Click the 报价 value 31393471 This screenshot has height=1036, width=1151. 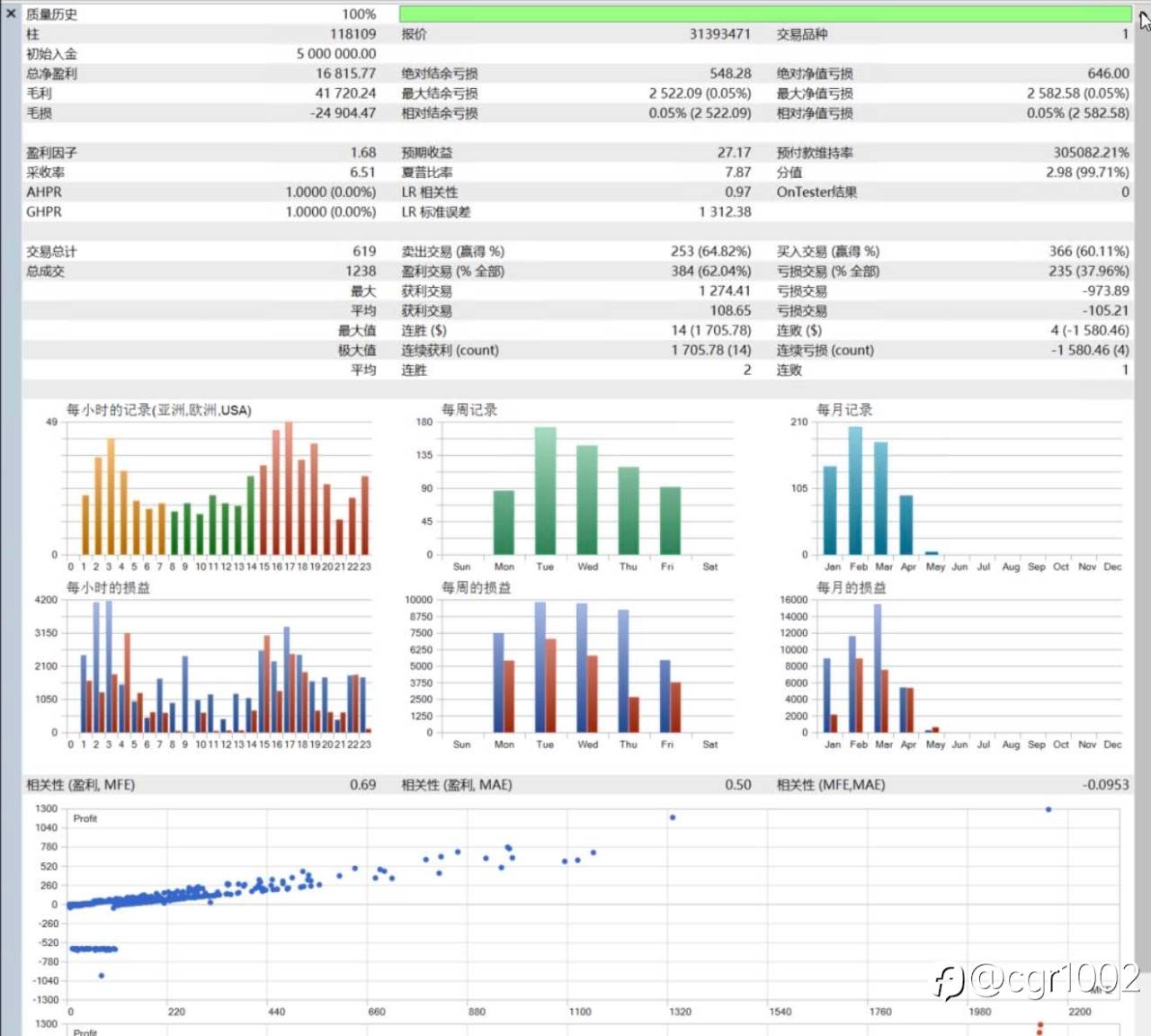click(720, 34)
